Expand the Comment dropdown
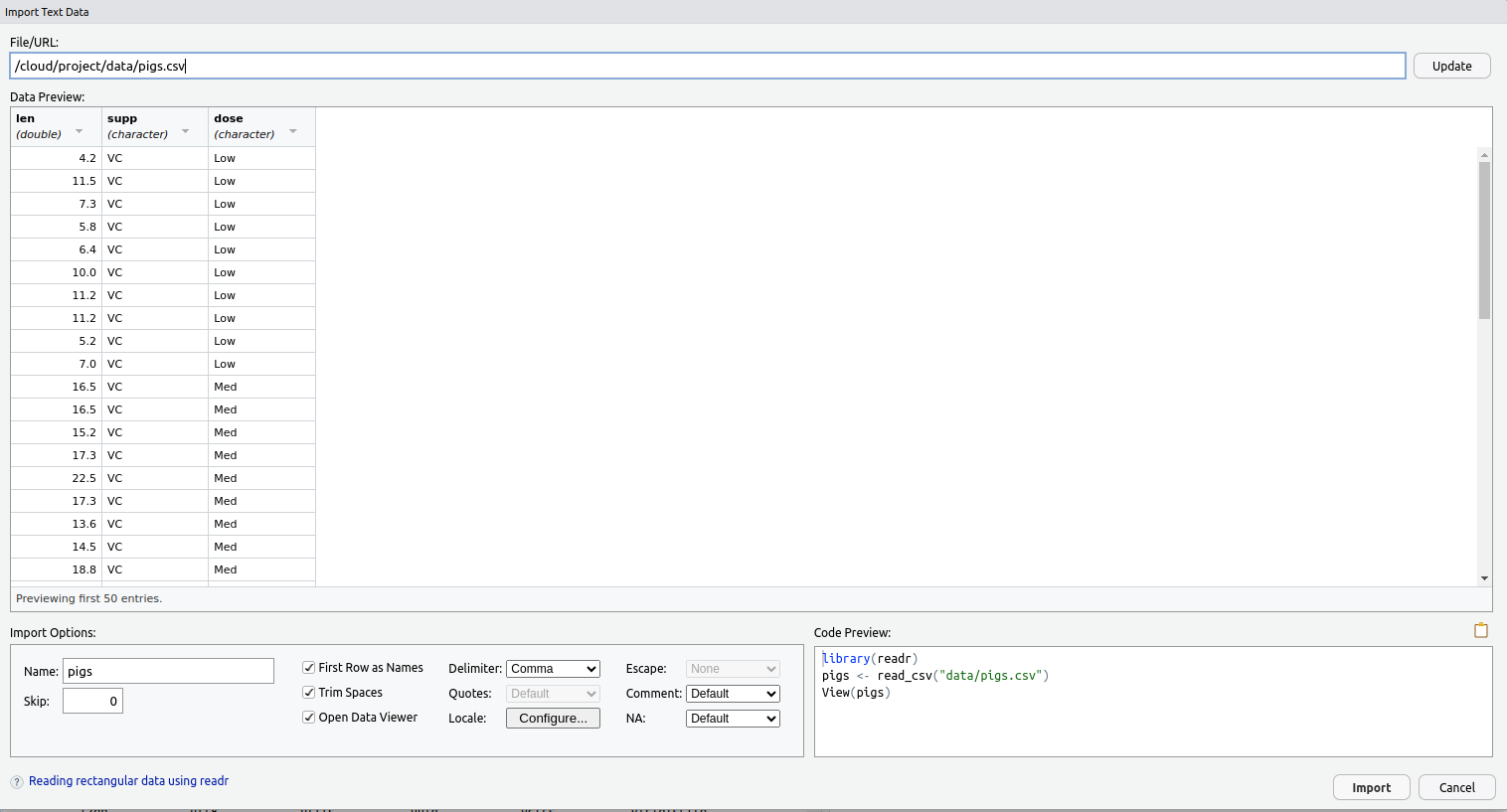The height and width of the screenshot is (812, 1507). [x=733, y=694]
